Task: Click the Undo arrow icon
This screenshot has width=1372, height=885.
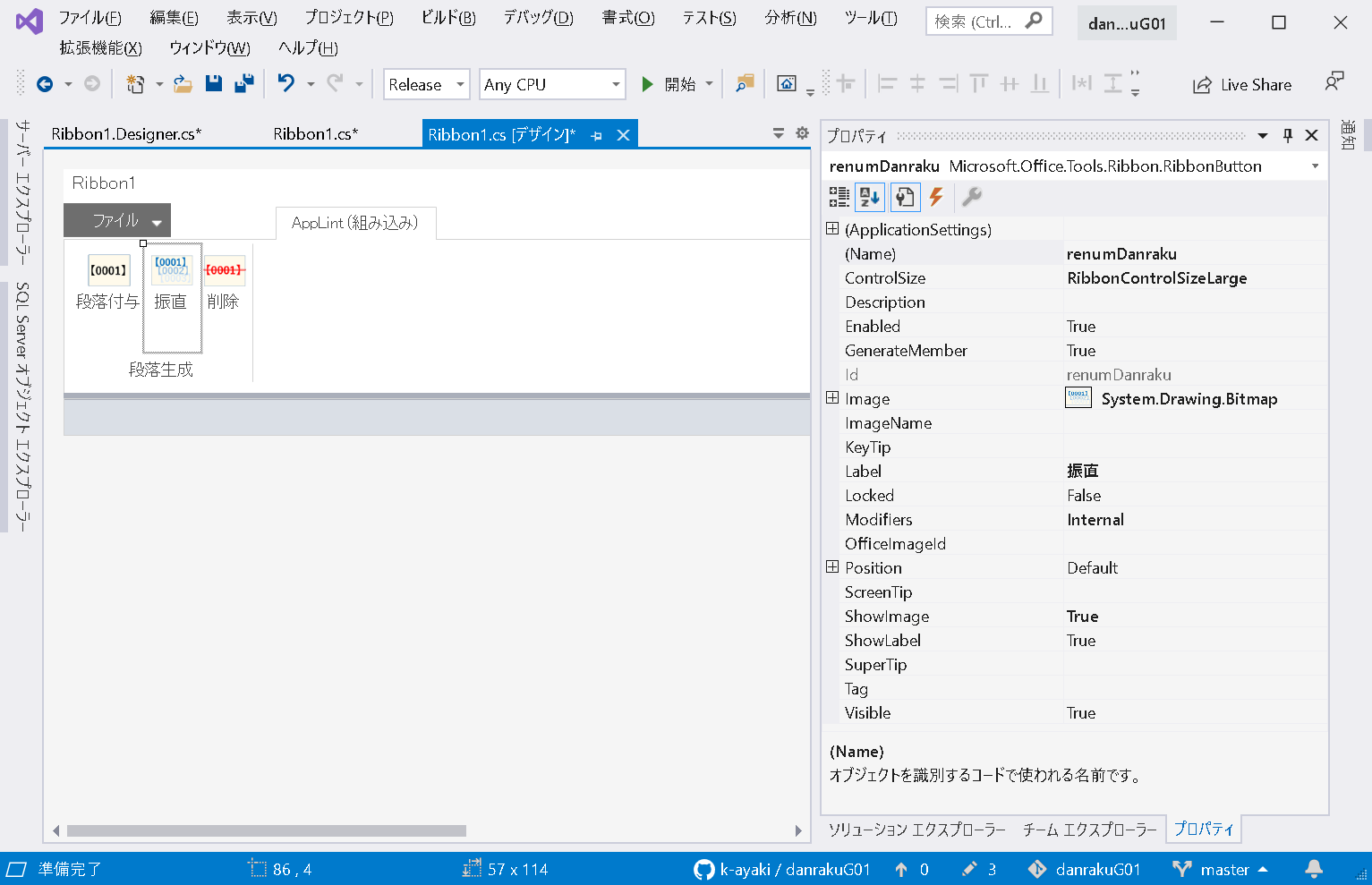Action: click(286, 84)
